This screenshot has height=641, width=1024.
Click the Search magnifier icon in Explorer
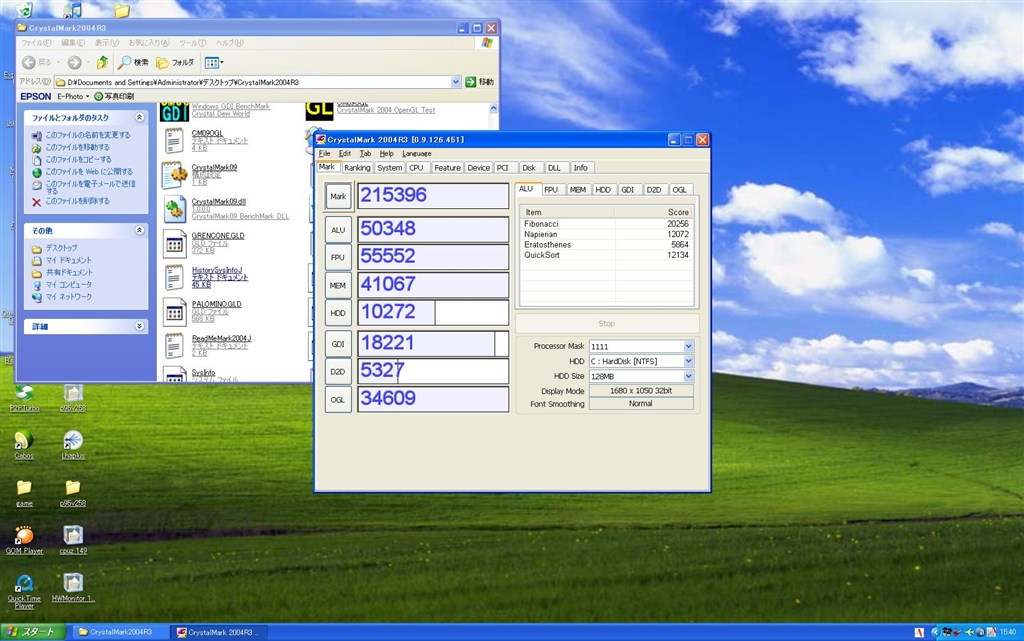pos(124,63)
